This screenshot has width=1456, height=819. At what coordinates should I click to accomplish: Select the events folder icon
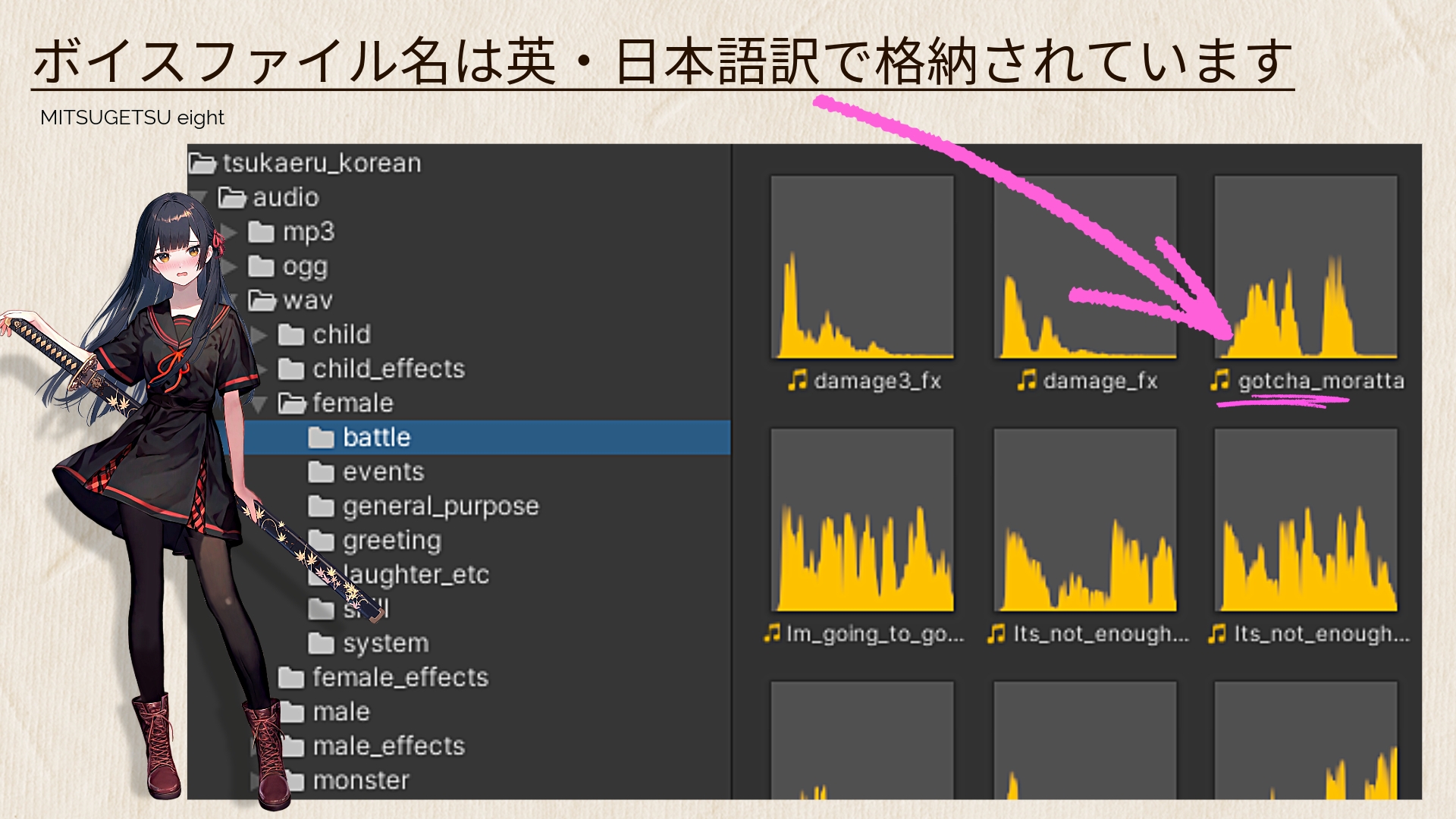click(321, 472)
